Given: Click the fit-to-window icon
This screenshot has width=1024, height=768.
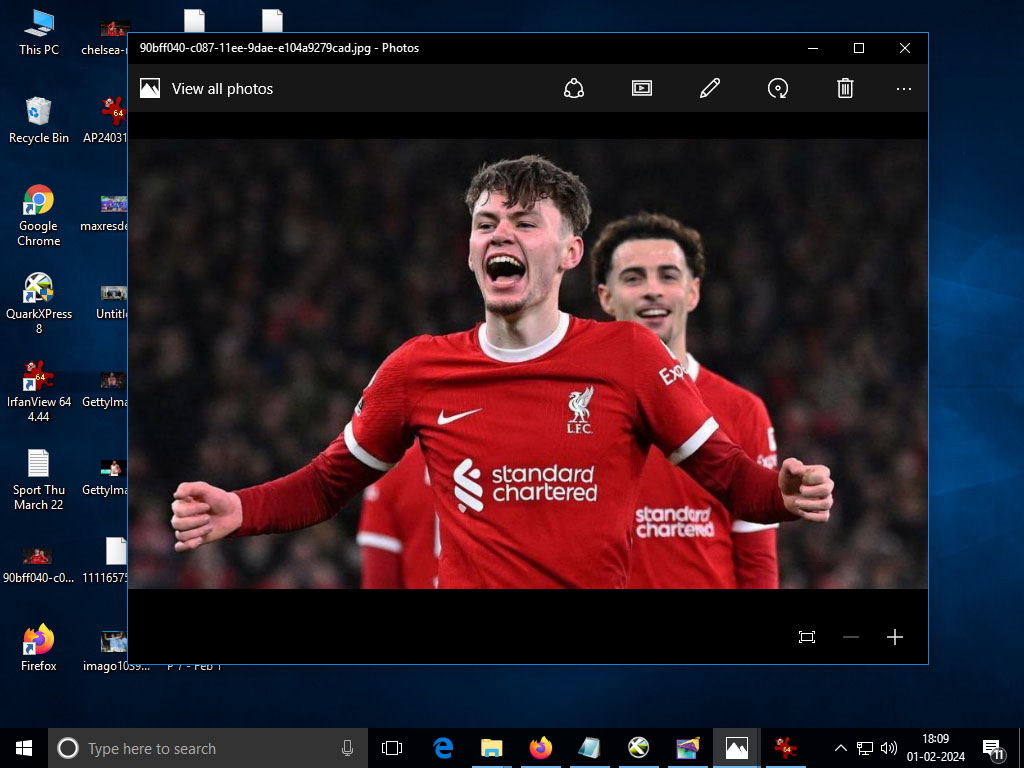Looking at the screenshot, I should 807,637.
